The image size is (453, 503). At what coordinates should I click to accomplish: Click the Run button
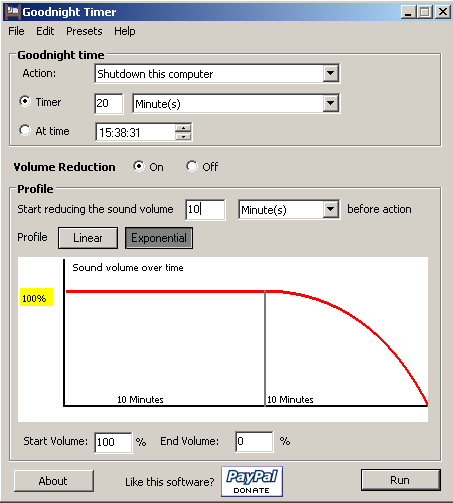[400, 480]
